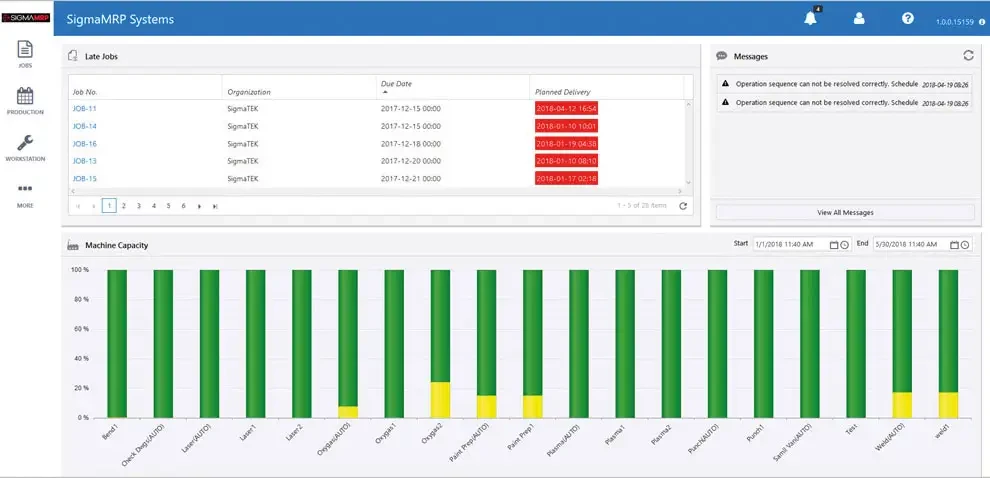Open the Workstation wrench icon
990x478 pixels.
(25, 146)
